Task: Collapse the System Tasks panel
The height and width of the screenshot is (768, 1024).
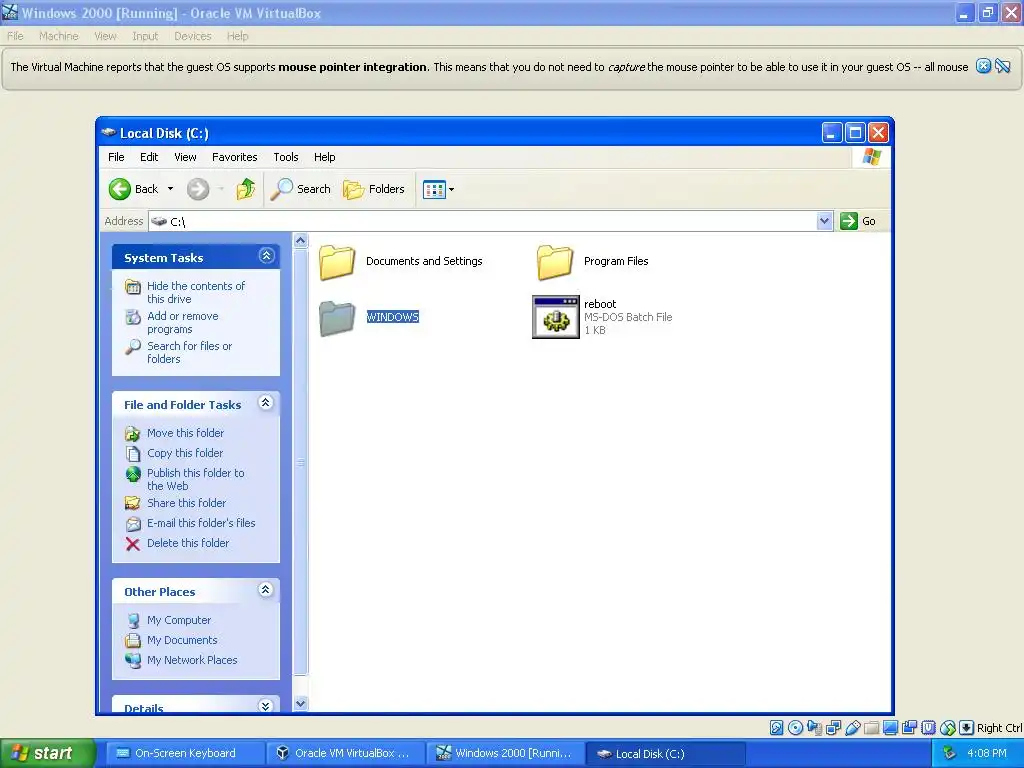Action: point(266,255)
